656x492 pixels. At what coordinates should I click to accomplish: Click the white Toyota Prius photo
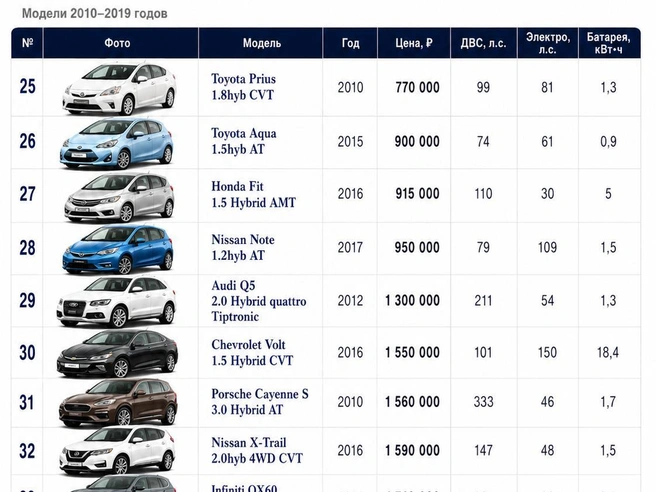[119, 89]
